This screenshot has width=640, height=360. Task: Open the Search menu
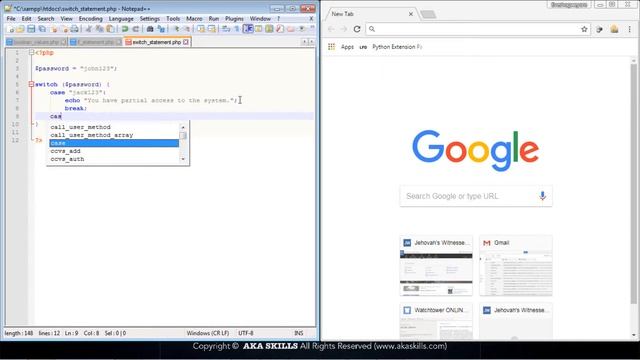[x=46, y=19]
